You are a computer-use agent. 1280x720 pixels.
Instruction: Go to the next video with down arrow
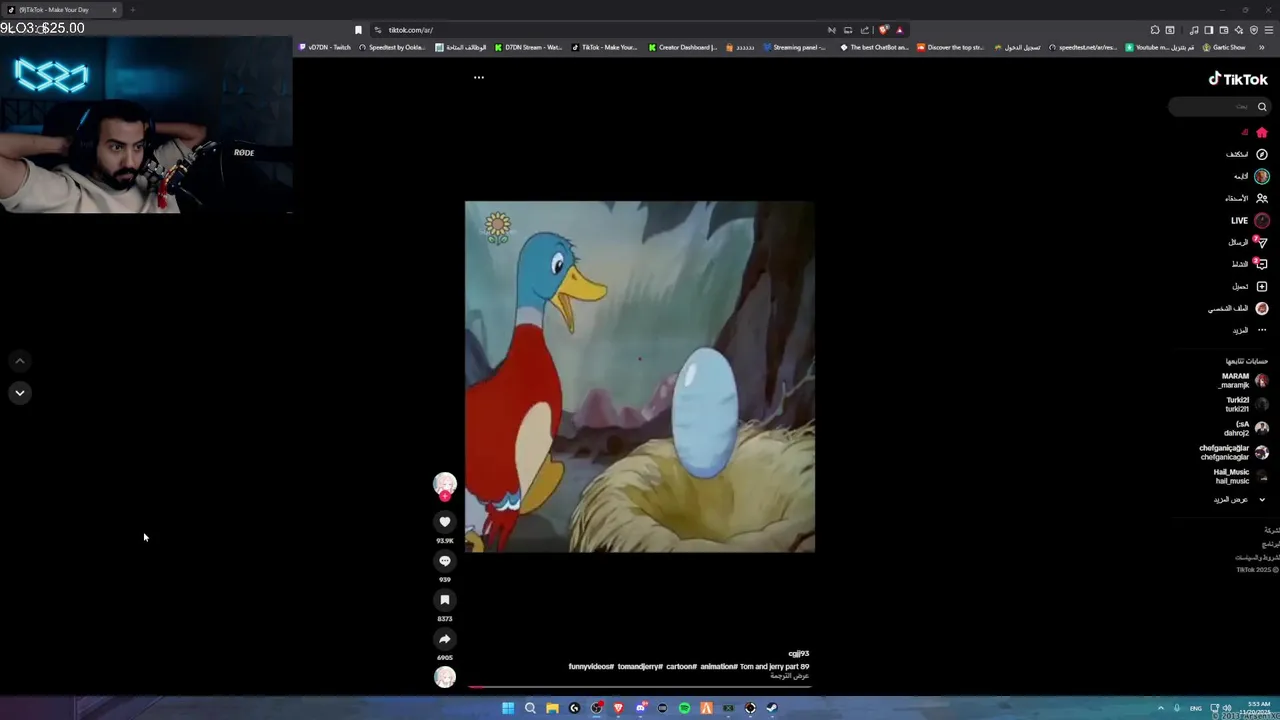click(19, 393)
